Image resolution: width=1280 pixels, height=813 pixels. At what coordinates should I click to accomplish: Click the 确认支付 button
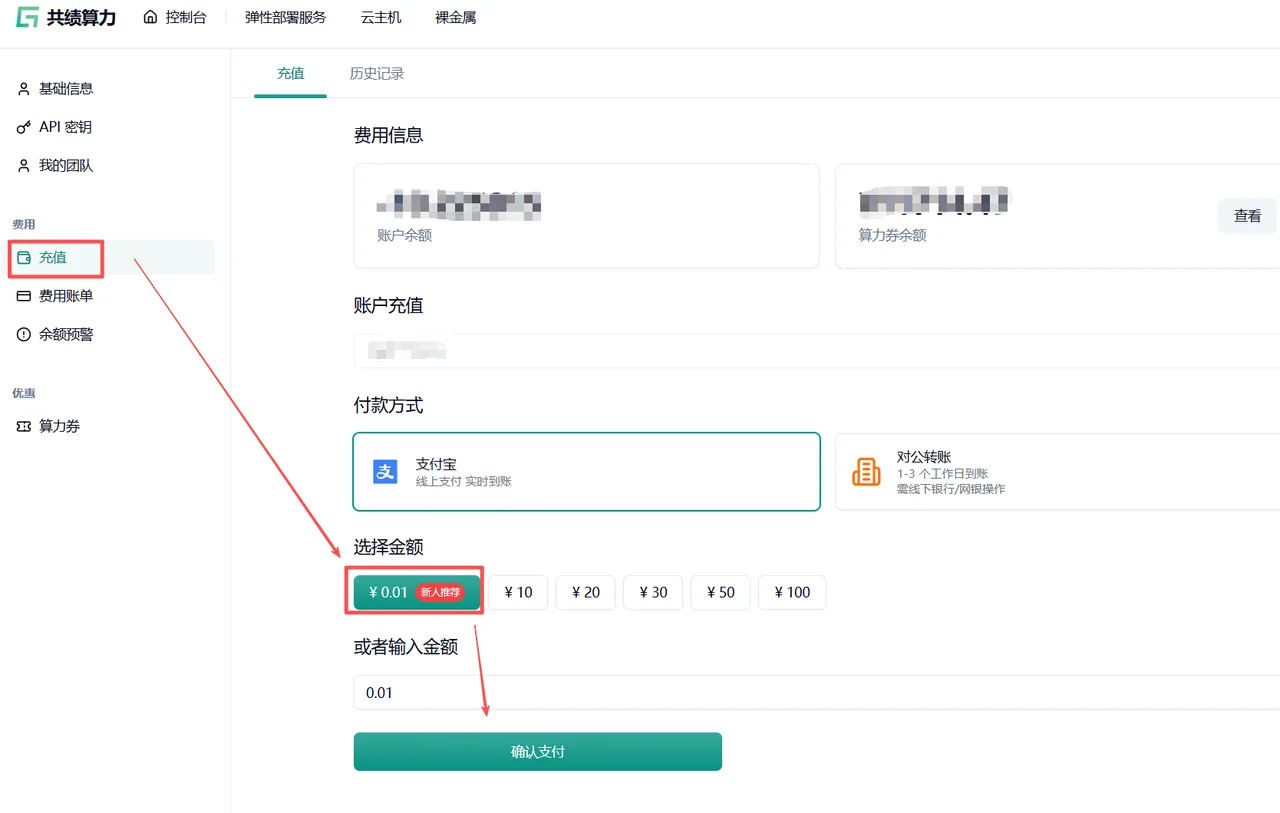538,752
